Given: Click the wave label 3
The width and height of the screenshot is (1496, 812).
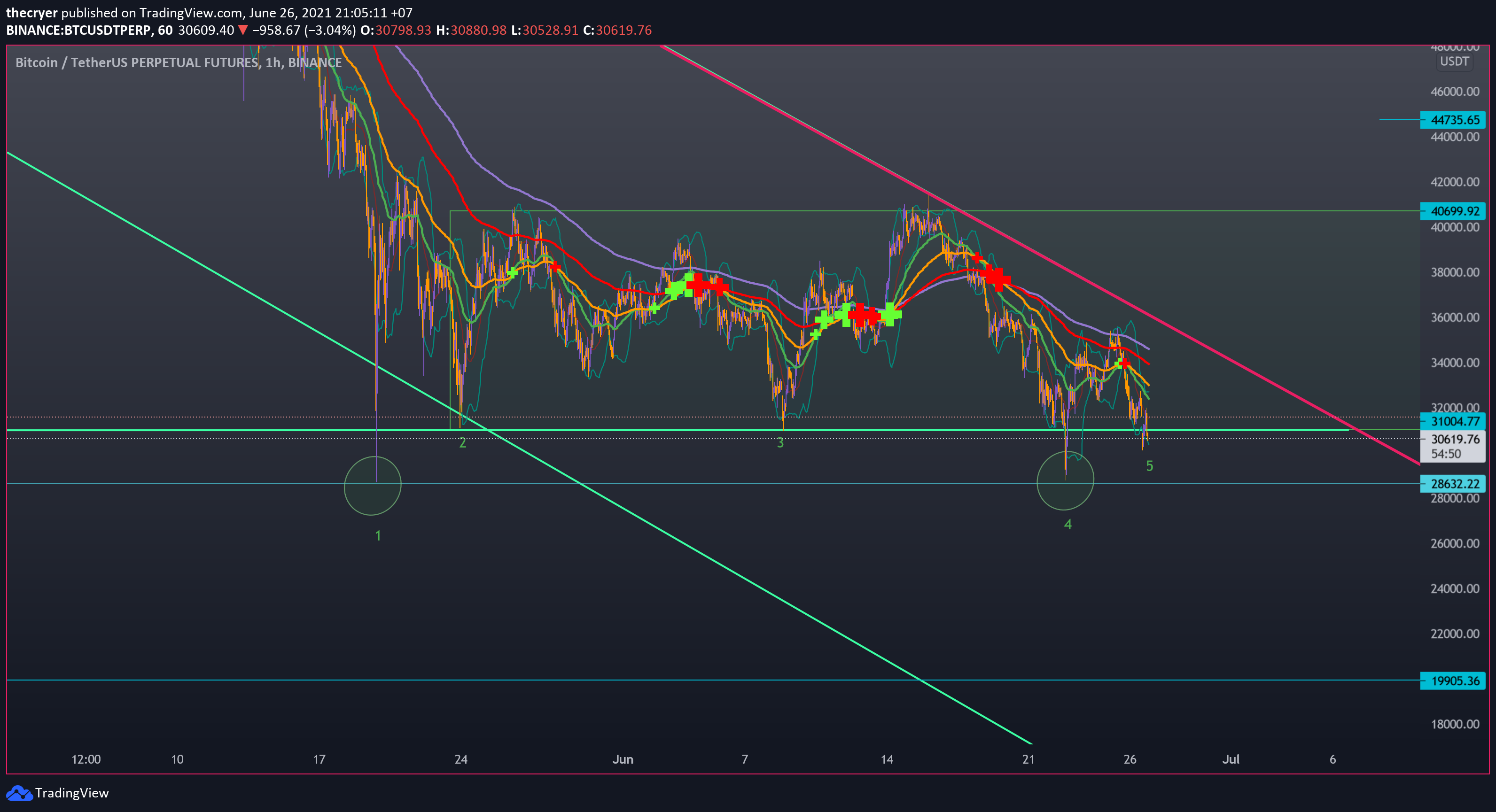Looking at the screenshot, I should pos(780,443).
